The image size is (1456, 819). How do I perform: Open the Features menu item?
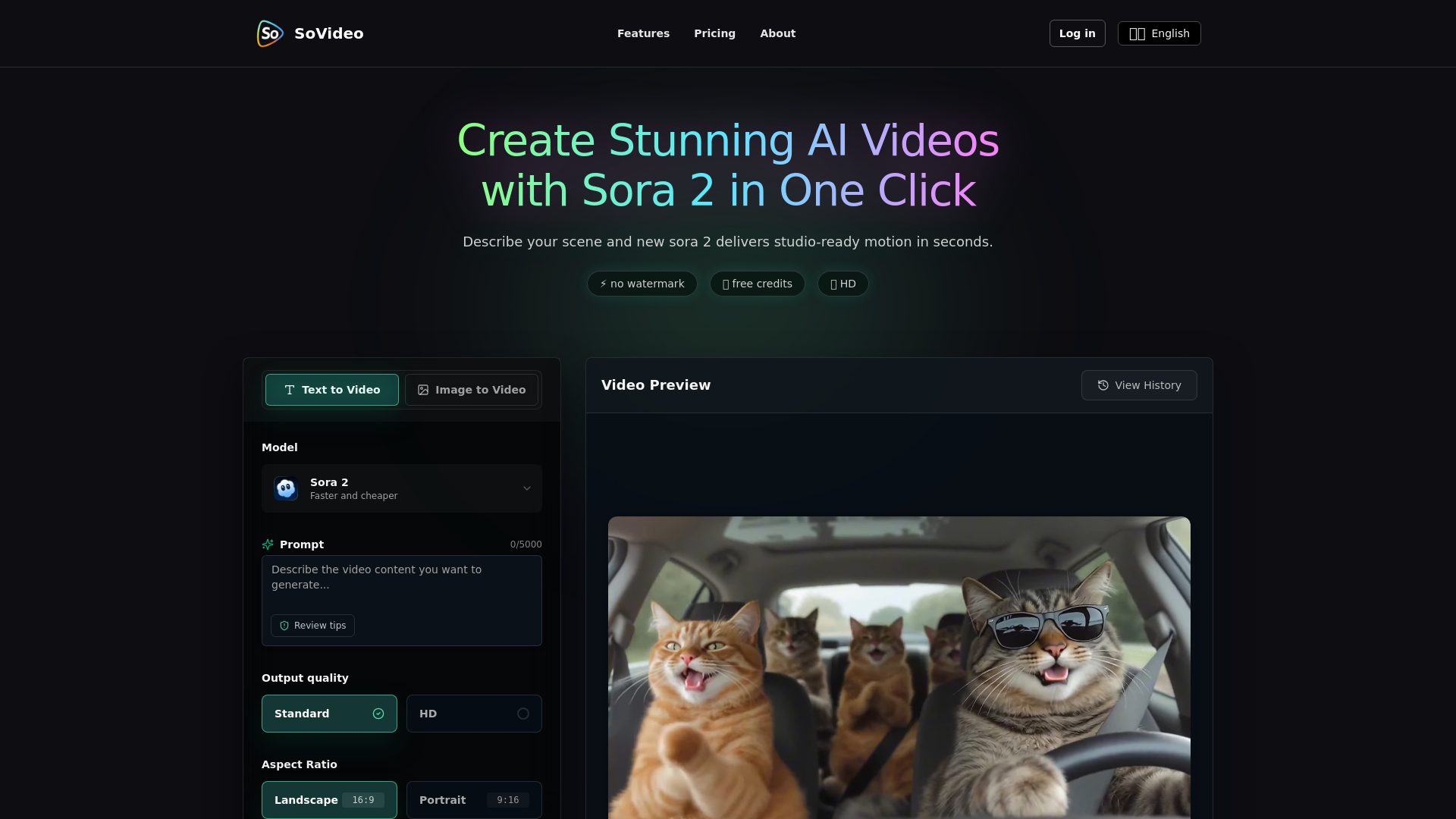(x=643, y=33)
